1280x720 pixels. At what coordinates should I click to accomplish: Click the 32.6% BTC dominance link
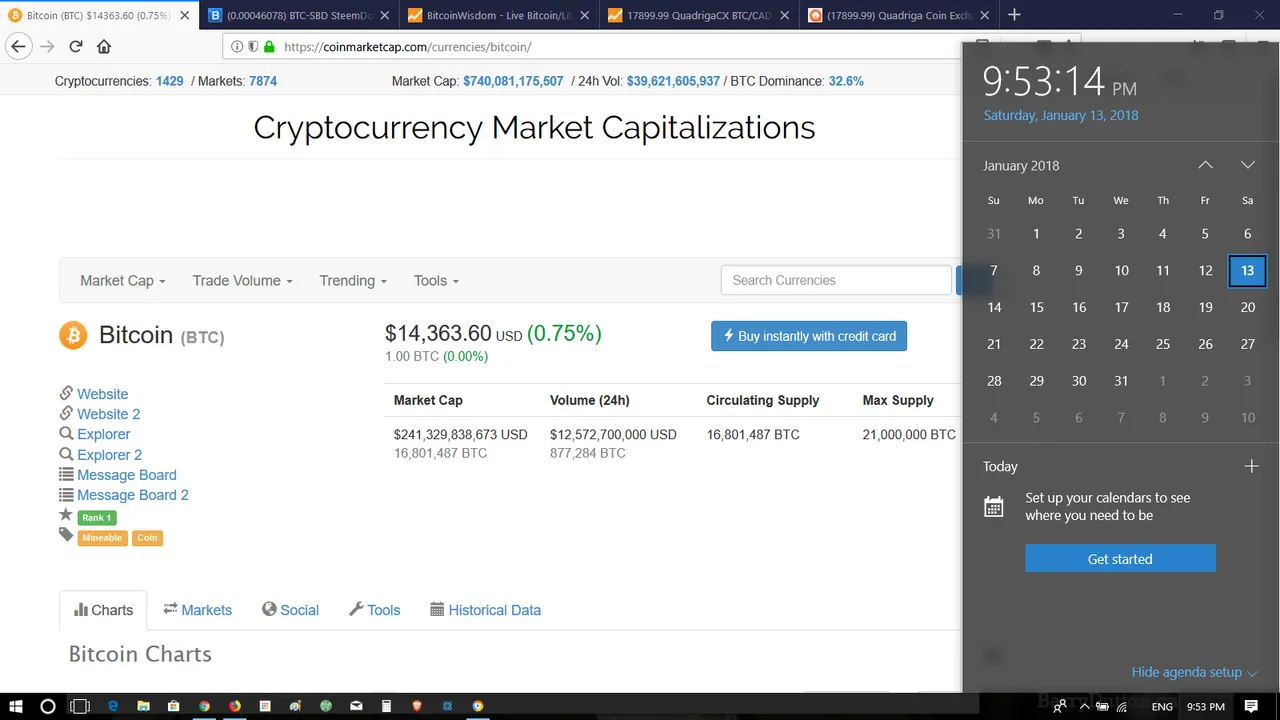click(x=846, y=81)
